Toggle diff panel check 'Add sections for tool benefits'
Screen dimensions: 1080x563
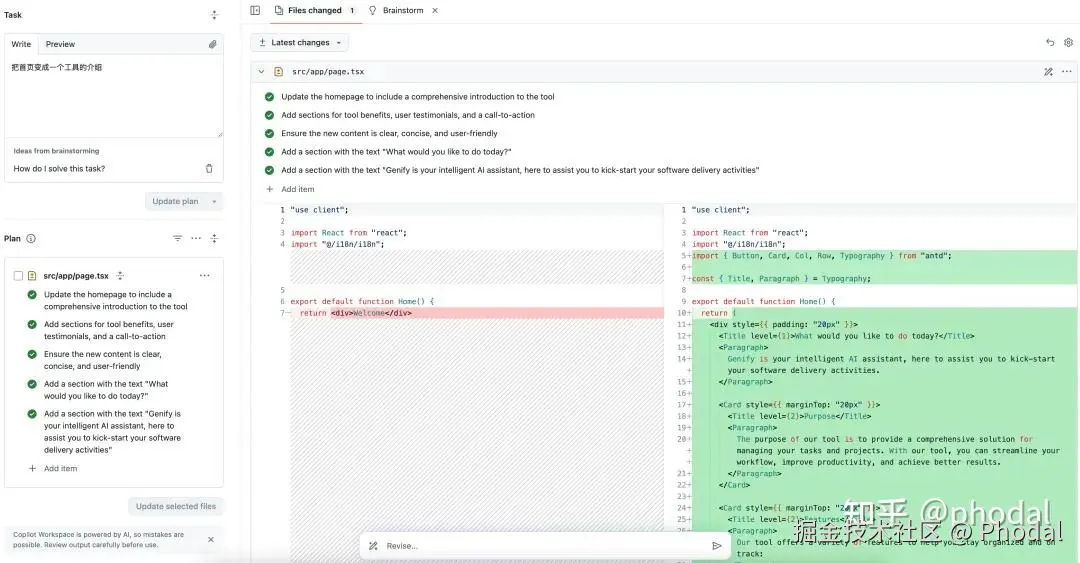[269, 115]
